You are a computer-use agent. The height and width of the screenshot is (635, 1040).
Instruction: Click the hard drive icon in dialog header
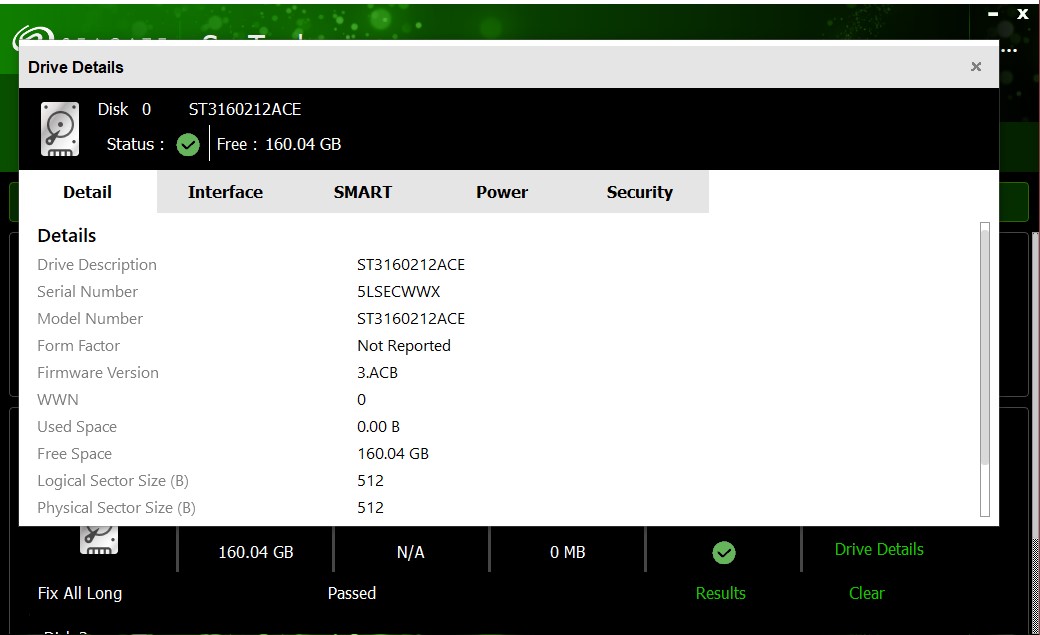click(60, 129)
